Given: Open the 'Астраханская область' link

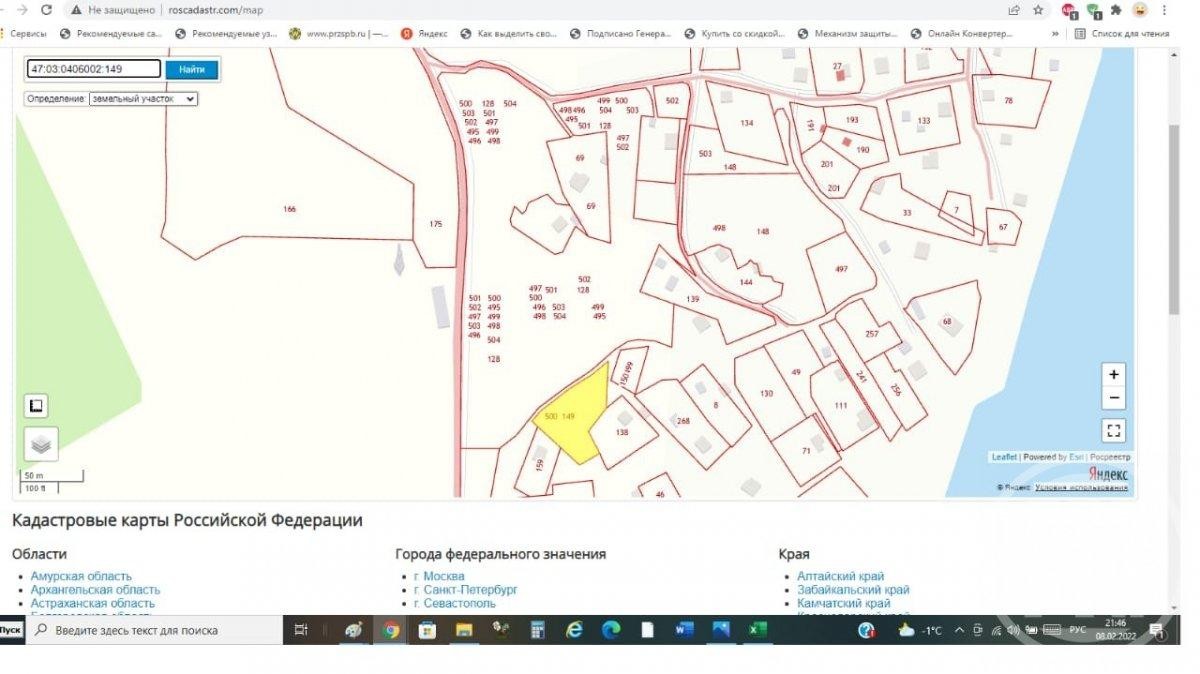Looking at the screenshot, I should click(x=93, y=604).
